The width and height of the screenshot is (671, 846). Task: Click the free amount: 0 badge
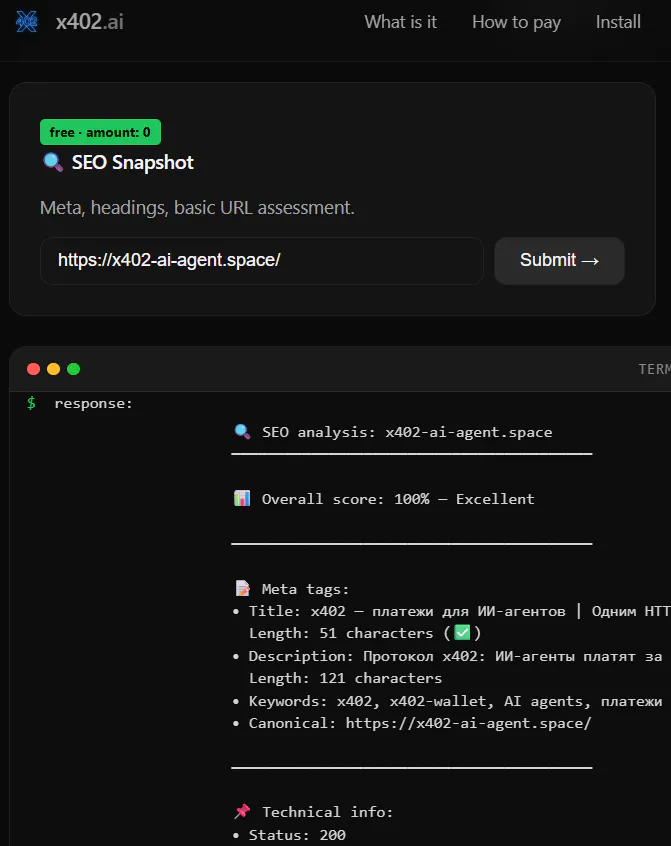click(100, 132)
